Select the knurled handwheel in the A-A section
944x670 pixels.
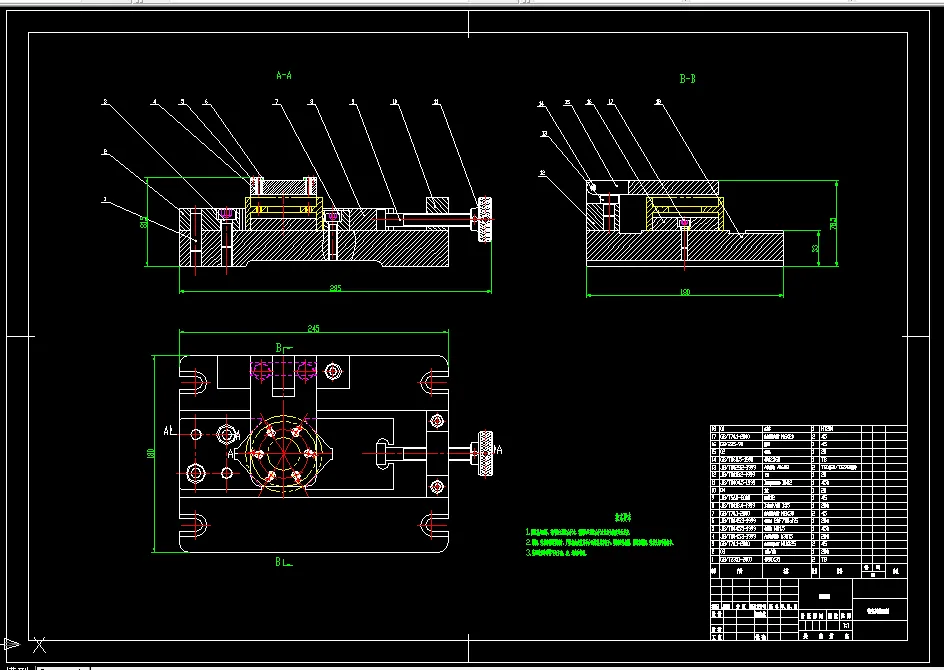point(485,220)
